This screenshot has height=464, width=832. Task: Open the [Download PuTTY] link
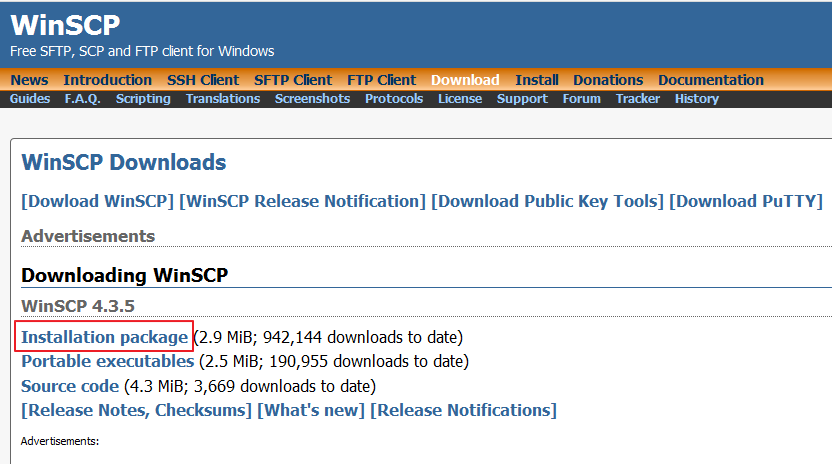746,201
